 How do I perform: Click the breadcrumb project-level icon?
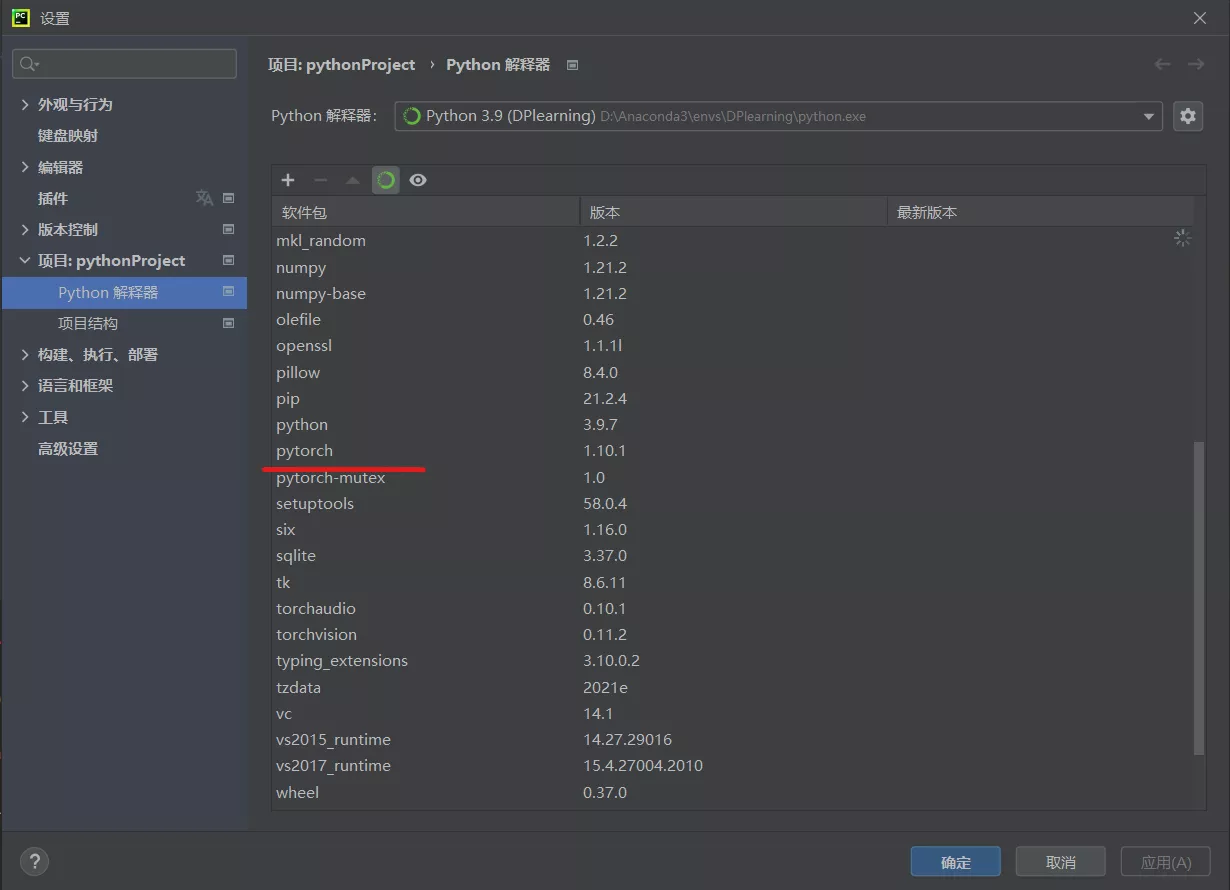pos(573,65)
